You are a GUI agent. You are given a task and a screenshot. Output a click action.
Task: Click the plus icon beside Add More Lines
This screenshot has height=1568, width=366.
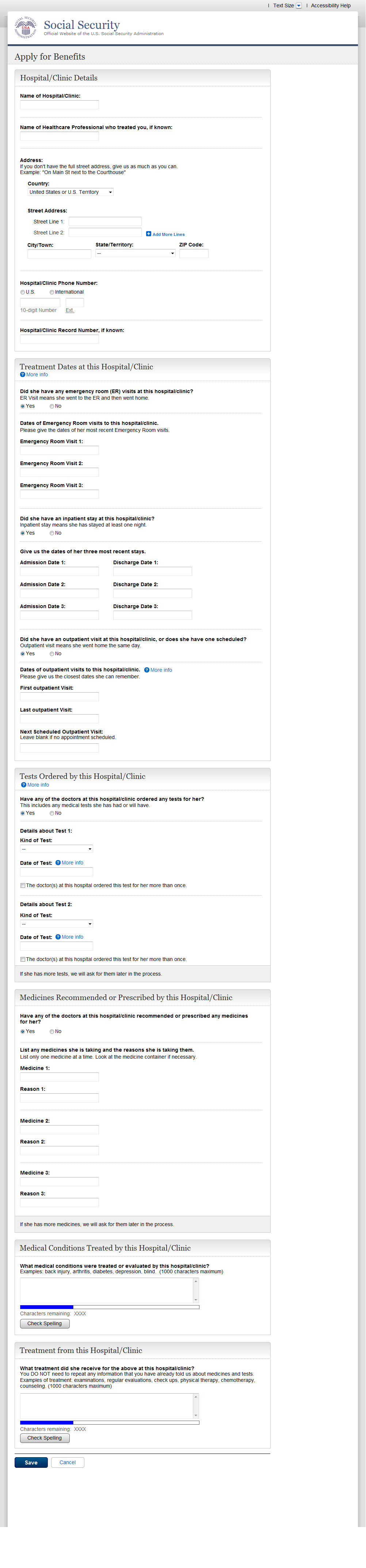click(x=148, y=234)
